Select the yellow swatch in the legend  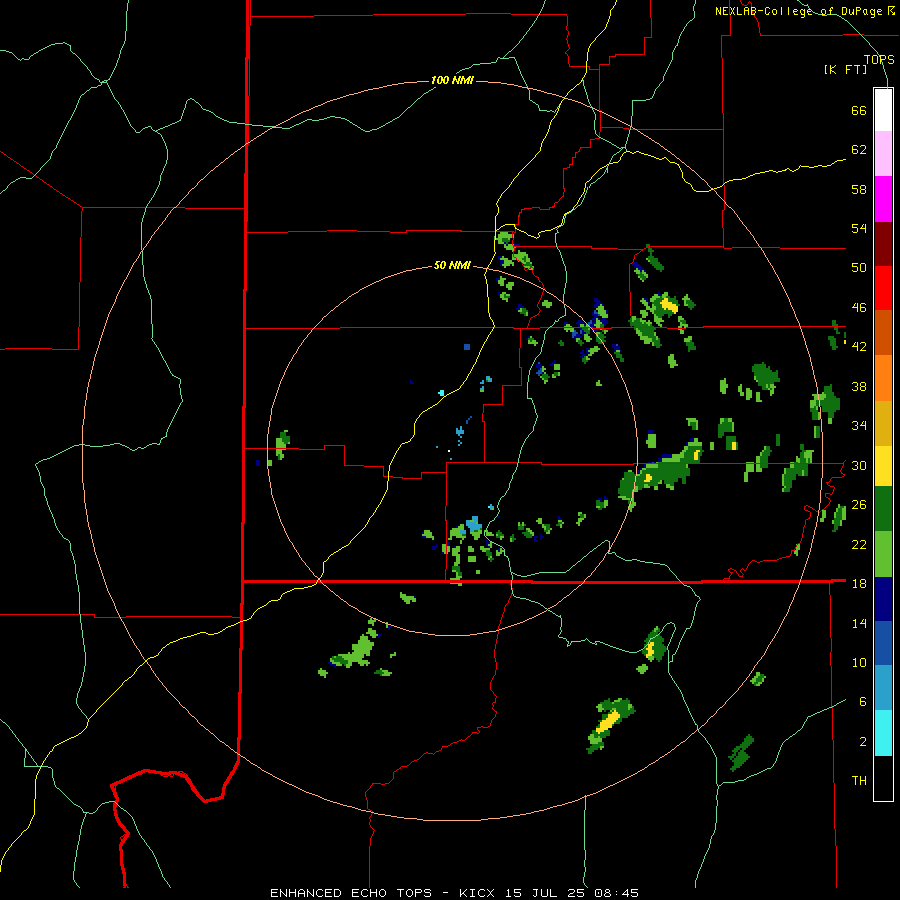point(883,466)
